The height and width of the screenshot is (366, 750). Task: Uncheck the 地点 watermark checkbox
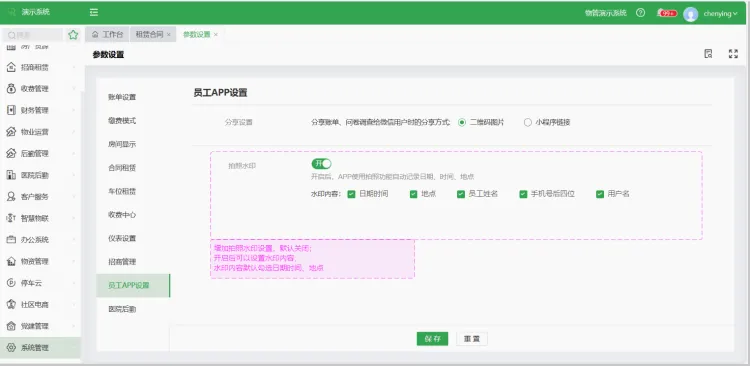coord(414,194)
